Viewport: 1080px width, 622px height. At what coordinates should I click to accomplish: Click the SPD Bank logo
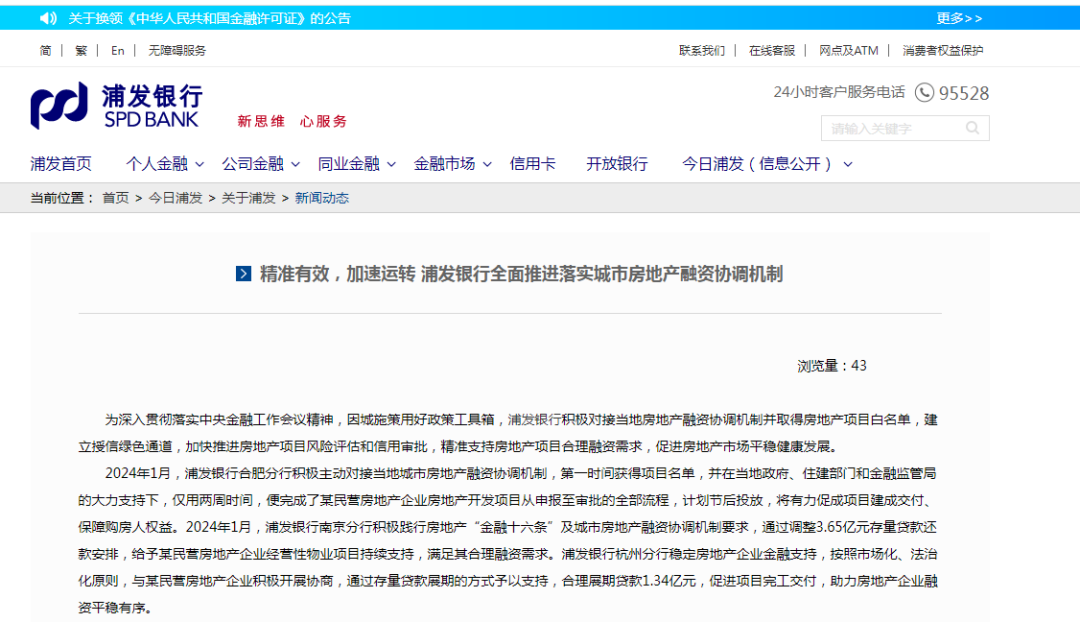click(116, 106)
